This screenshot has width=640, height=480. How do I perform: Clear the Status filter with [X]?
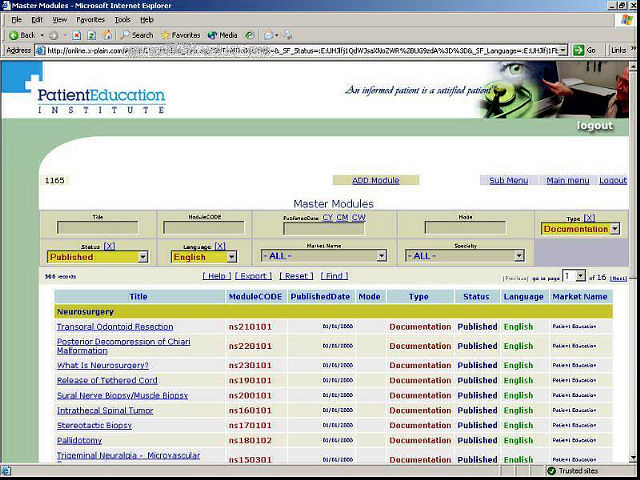coord(109,246)
